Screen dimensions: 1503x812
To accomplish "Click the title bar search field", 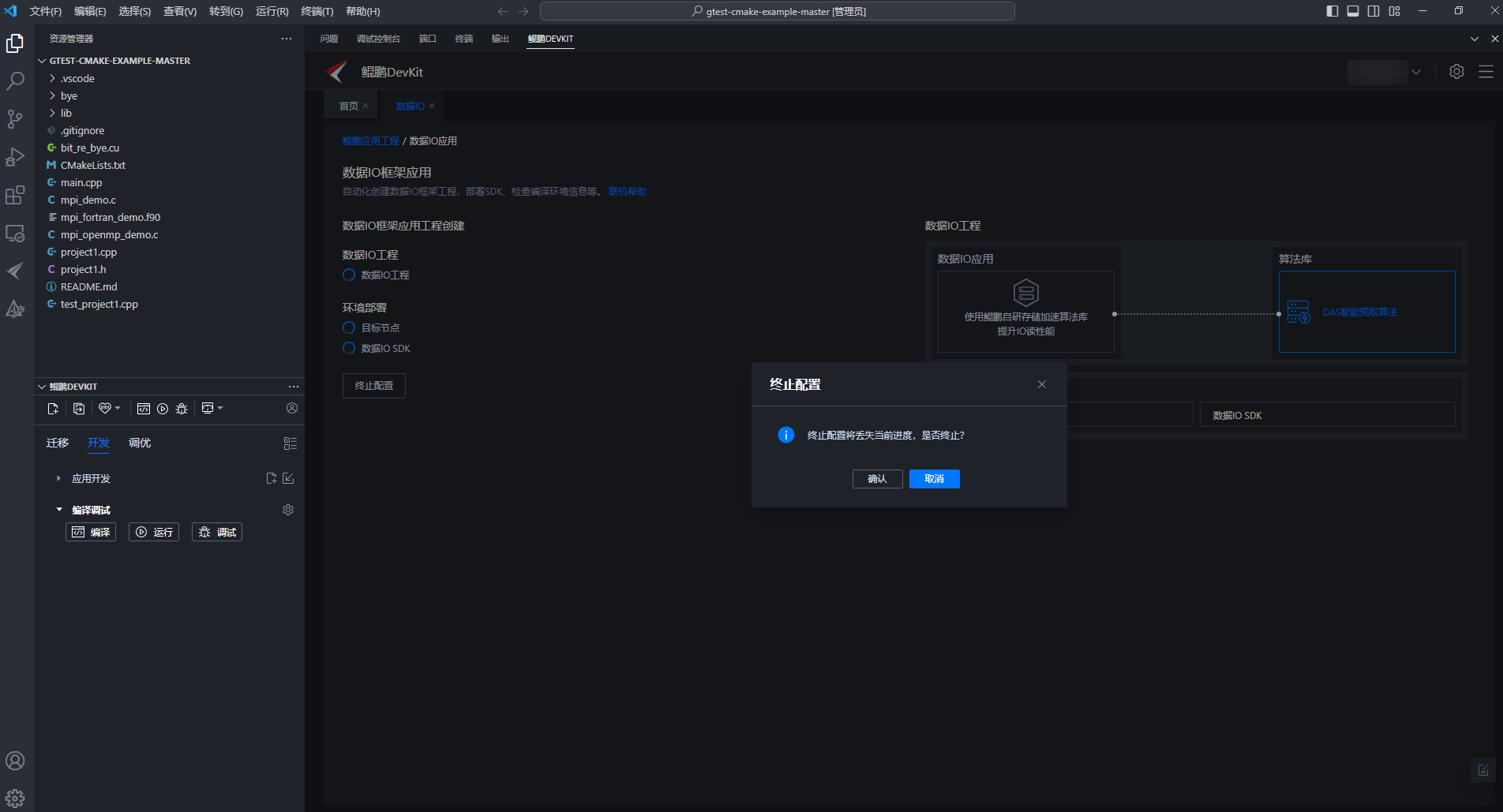I will click(x=778, y=11).
